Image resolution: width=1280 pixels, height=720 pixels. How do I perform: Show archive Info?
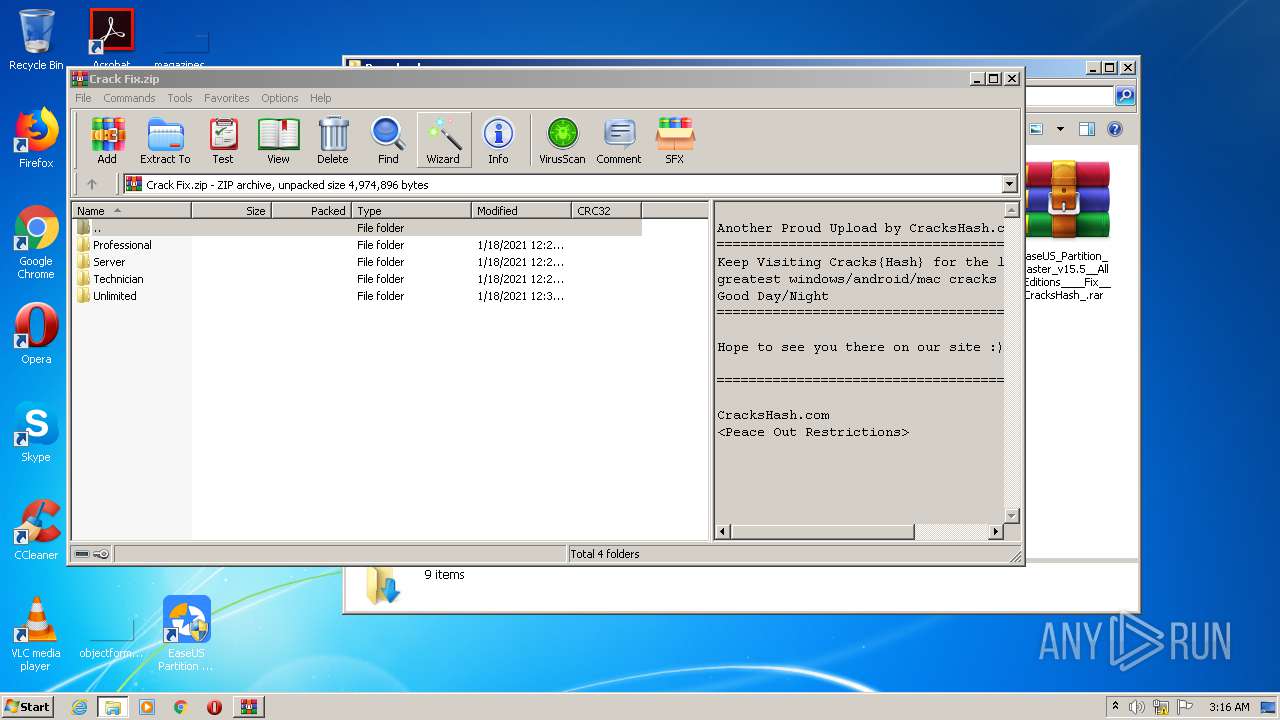[x=498, y=140]
